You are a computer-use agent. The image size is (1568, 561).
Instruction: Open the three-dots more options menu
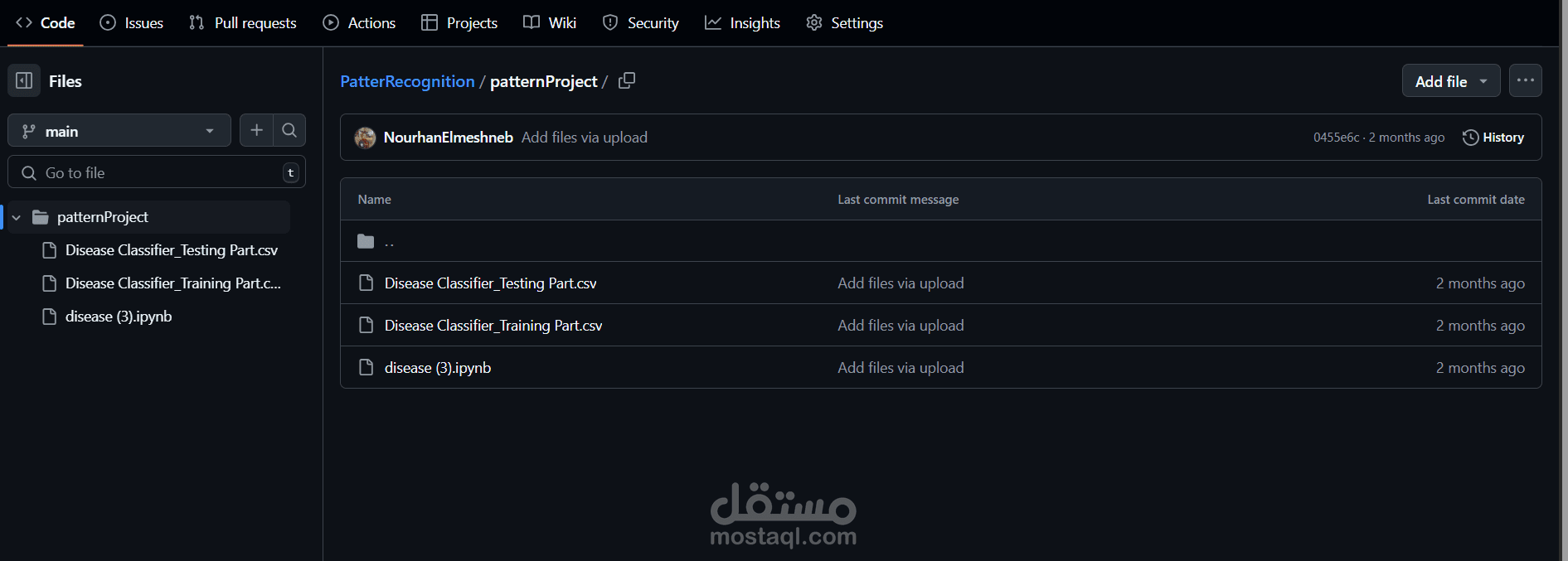click(x=1526, y=80)
